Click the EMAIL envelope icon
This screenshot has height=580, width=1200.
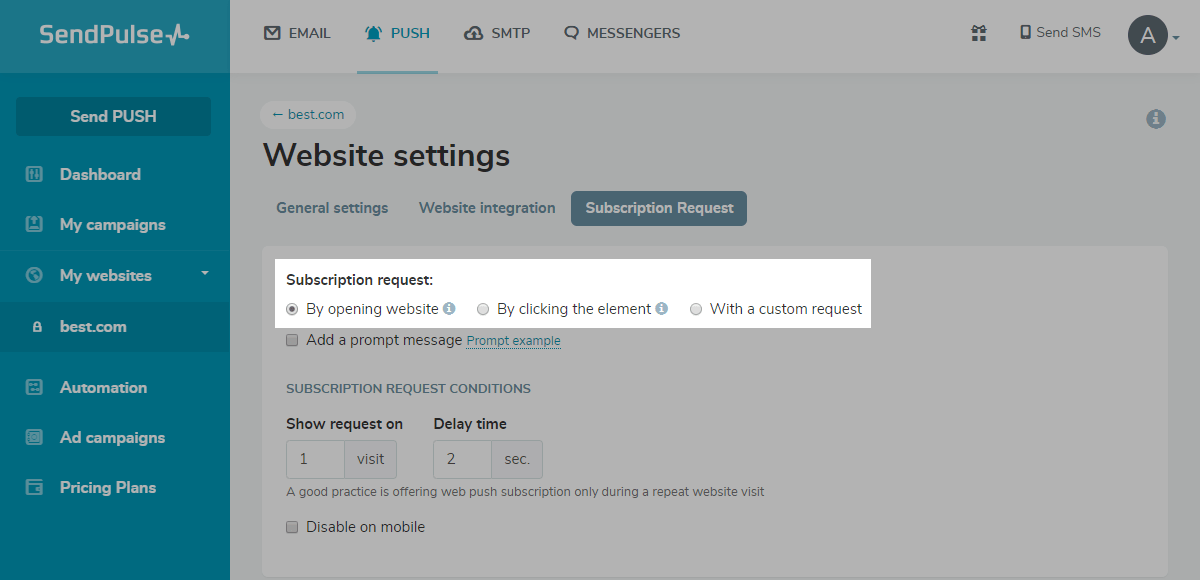tap(272, 33)
